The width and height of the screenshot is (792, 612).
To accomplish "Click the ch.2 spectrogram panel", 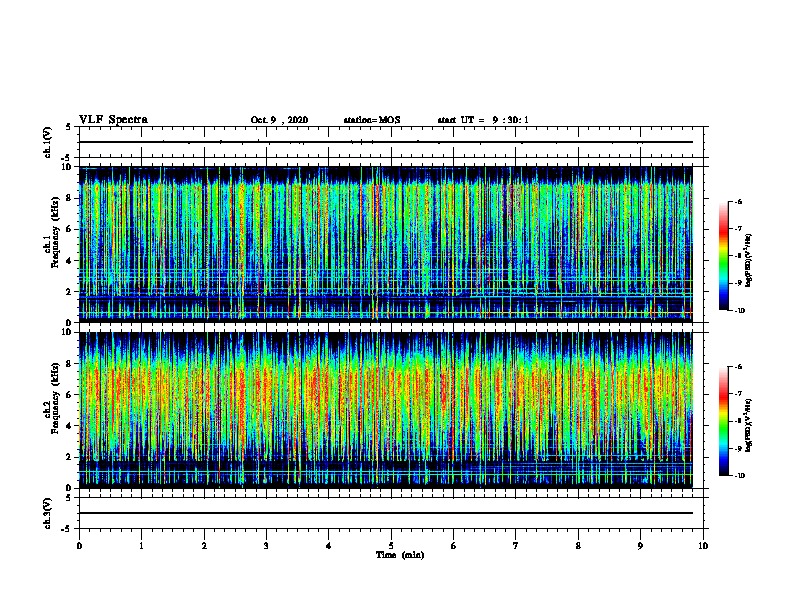I will click(386, 410).
